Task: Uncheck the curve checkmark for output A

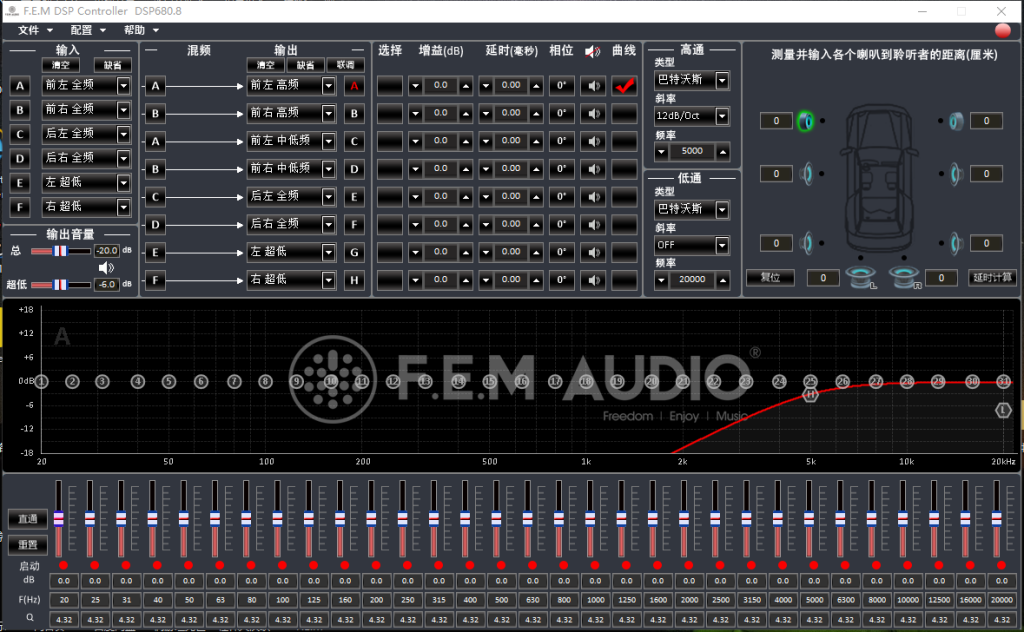Action: pos(624,86)
